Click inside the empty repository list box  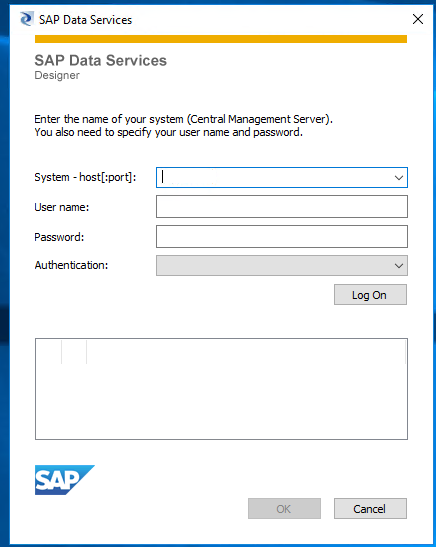tap(221, 389)
